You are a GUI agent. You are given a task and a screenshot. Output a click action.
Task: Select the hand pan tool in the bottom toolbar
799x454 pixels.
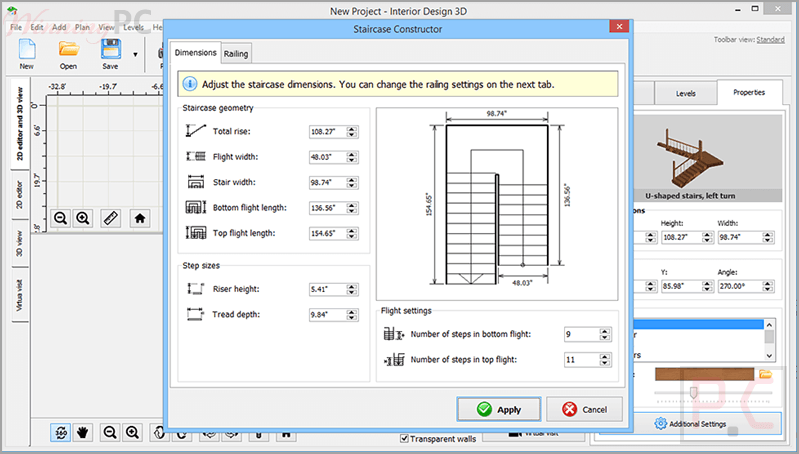pyautogui.click(x=83, y=433)
